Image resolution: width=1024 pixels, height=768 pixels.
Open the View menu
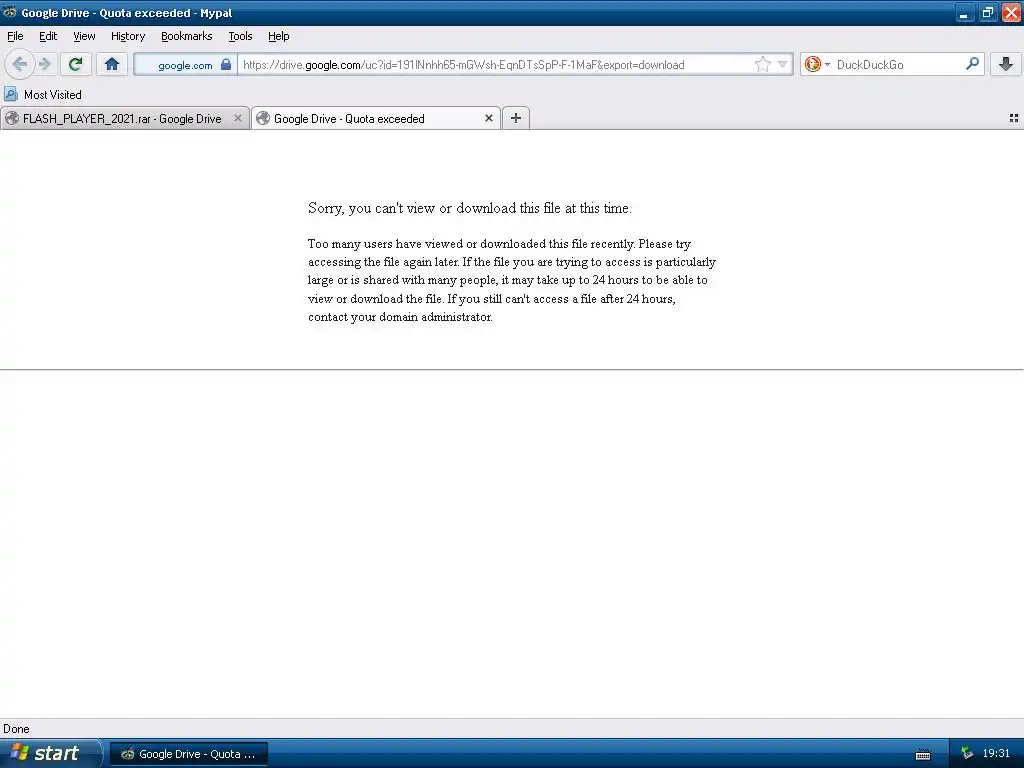[84, 36]
